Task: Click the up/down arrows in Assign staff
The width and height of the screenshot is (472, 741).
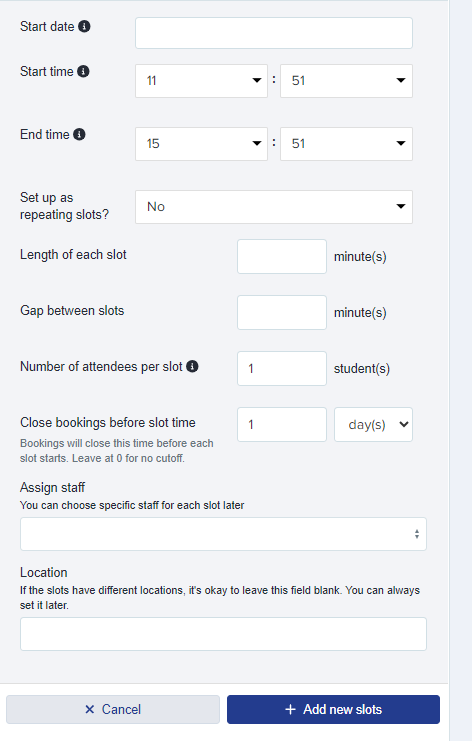Action: pos(417,534)
